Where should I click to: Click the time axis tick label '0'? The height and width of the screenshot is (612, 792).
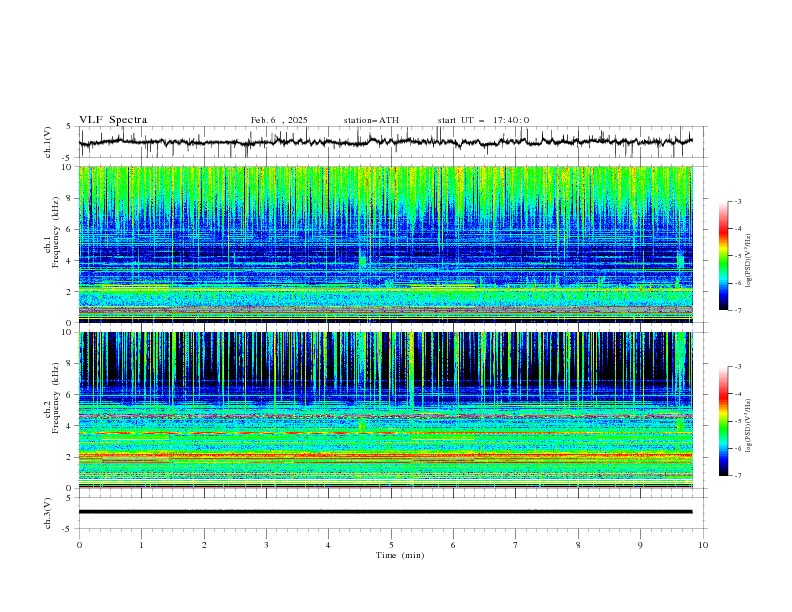79,545
